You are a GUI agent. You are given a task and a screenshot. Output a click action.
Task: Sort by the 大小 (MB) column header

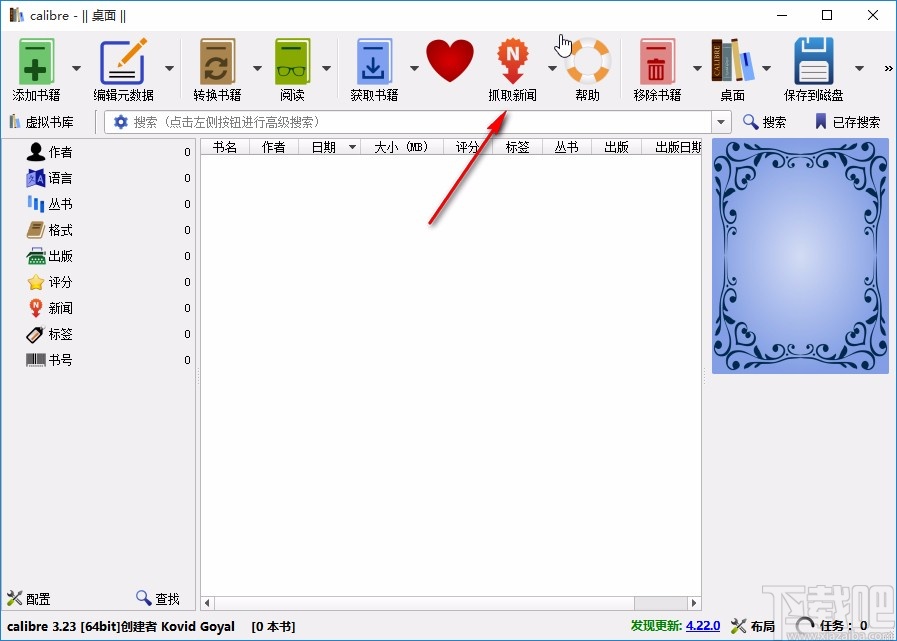point(402,147)
